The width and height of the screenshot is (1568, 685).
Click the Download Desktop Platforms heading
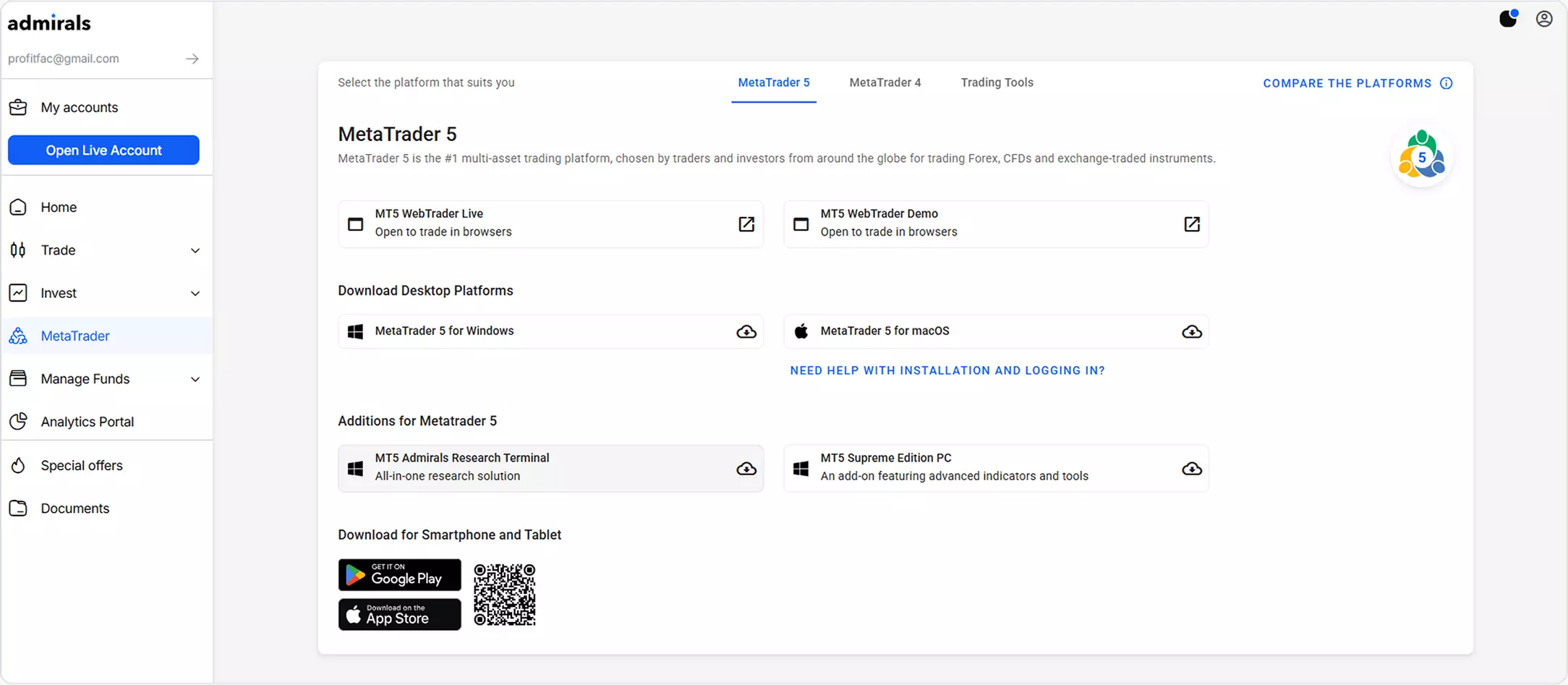(425, 291)
